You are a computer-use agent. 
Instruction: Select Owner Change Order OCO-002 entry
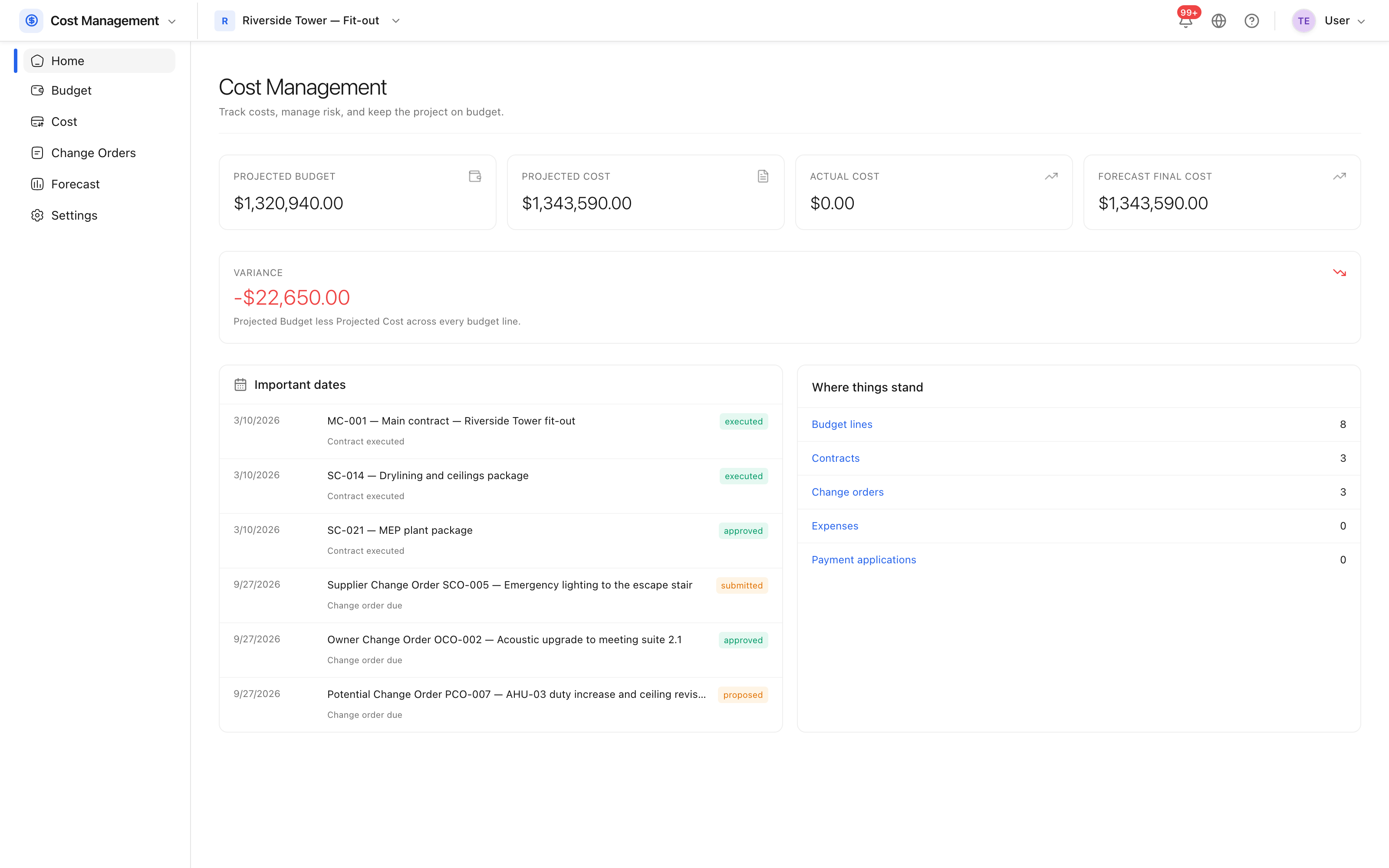coord(504,640)
